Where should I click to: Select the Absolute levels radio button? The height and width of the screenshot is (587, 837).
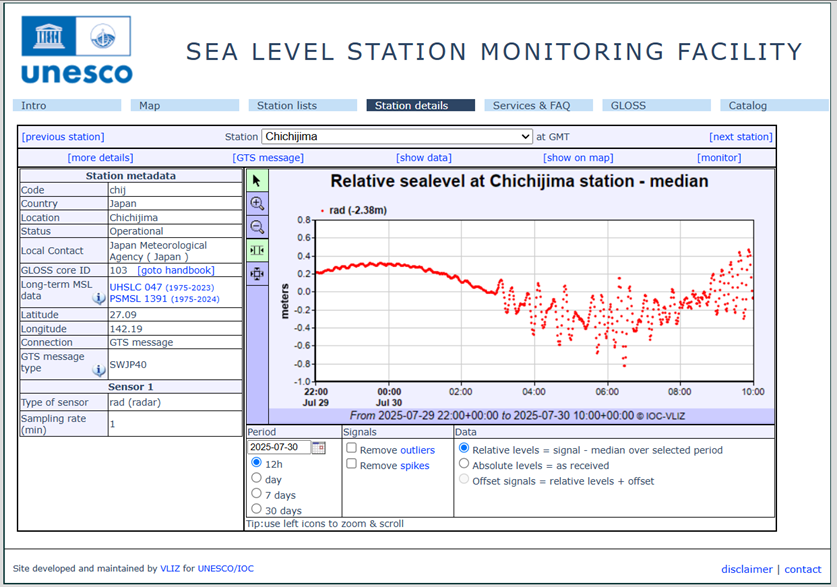click(463, 464)
